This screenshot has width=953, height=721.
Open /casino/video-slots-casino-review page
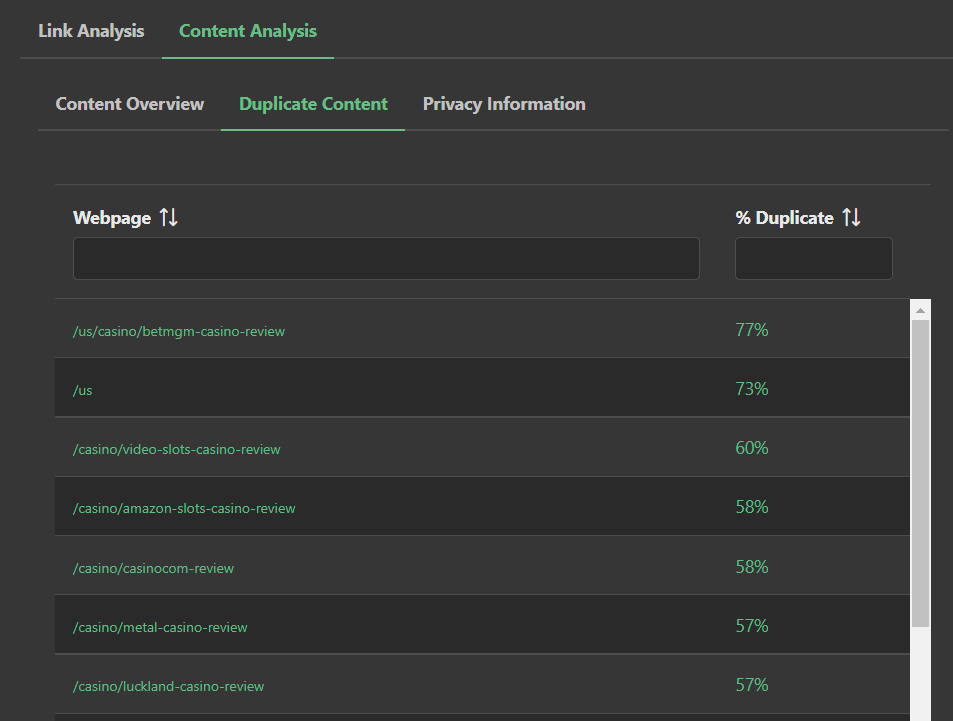tap(177, 448)
